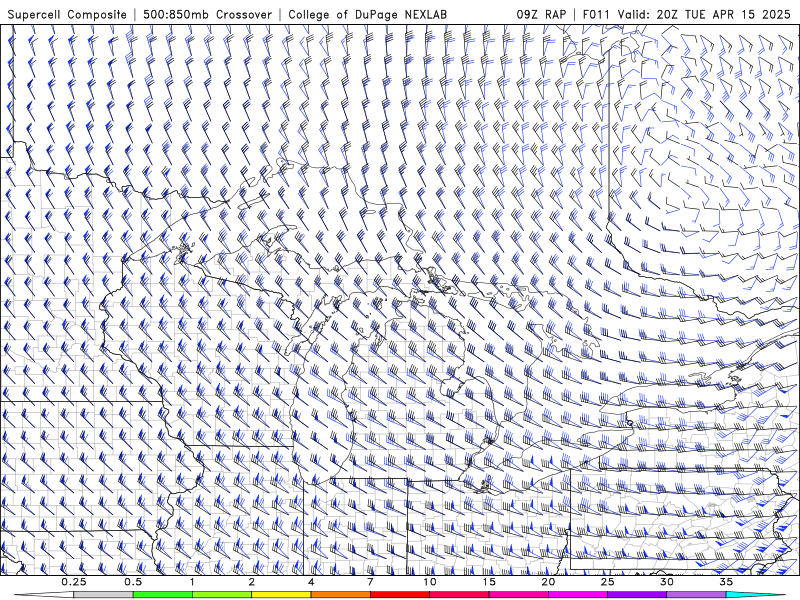Click the "500:850mb Crossover" header label
The image size is (800, 600).
208,14
